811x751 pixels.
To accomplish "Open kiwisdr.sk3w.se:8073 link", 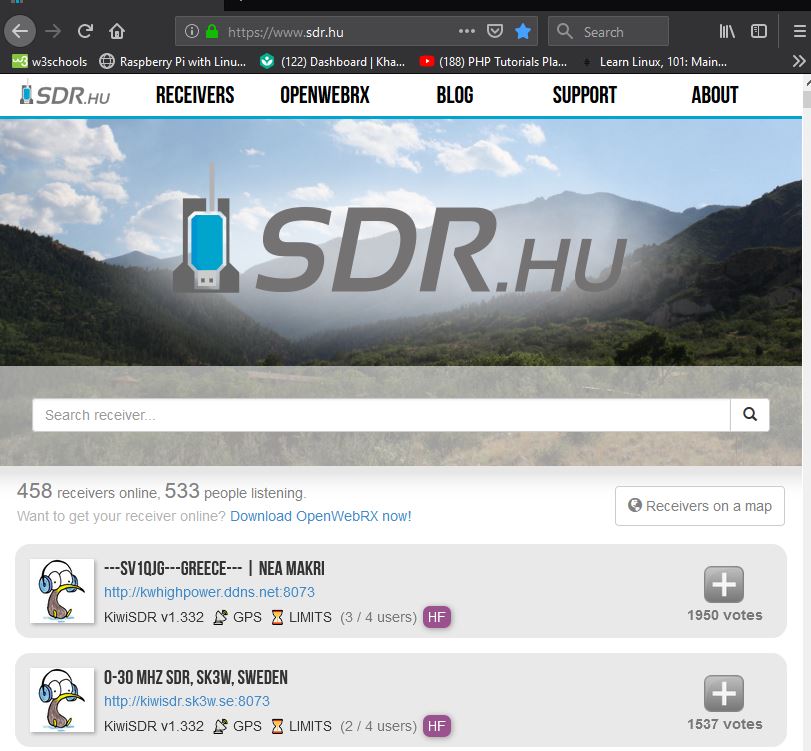I will (x=187, y=701).
